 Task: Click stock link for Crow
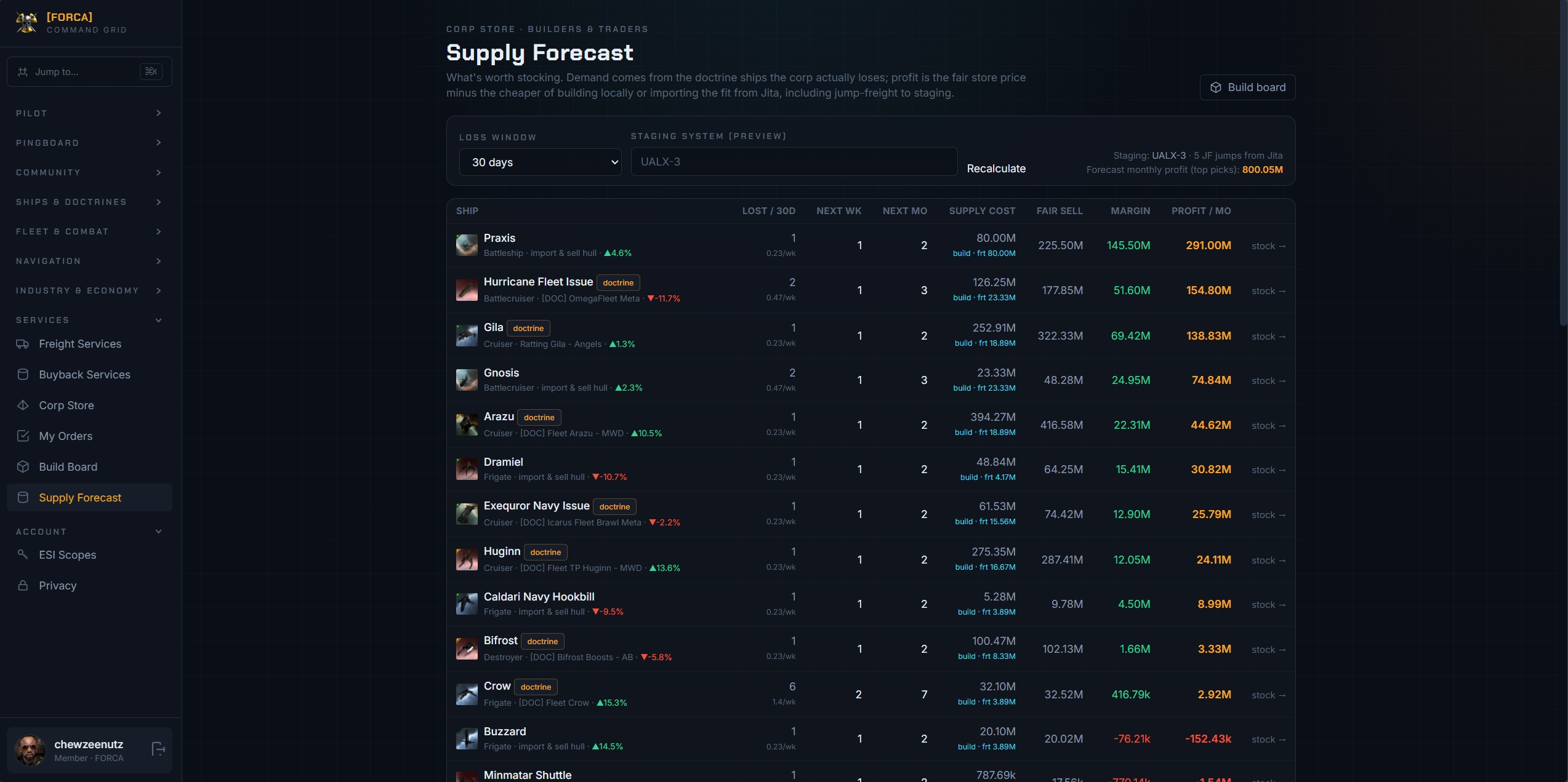pyautogui.click(x=1268, y=695)
